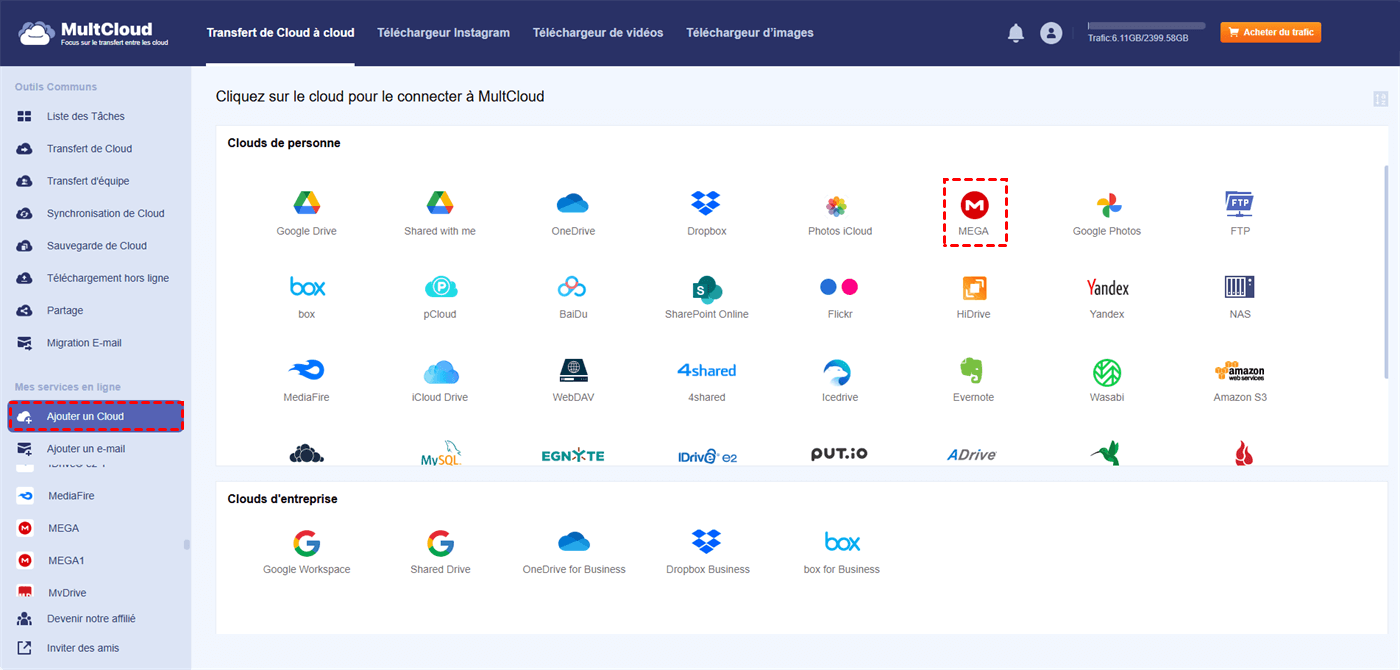
Task: Open the user account avatar menu
Action: (1051, 33)
